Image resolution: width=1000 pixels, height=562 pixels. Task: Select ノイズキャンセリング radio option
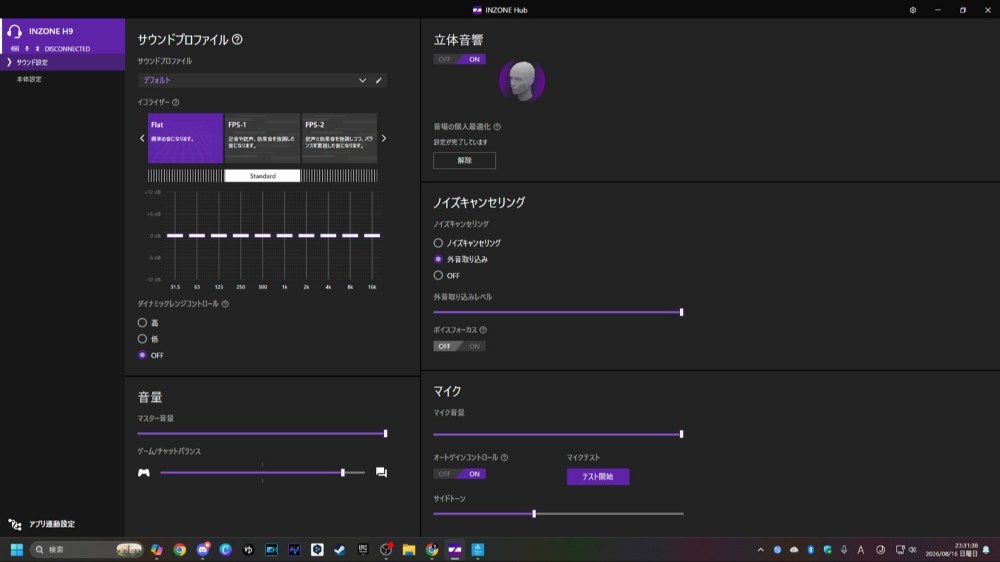click(x=438, y=243)
